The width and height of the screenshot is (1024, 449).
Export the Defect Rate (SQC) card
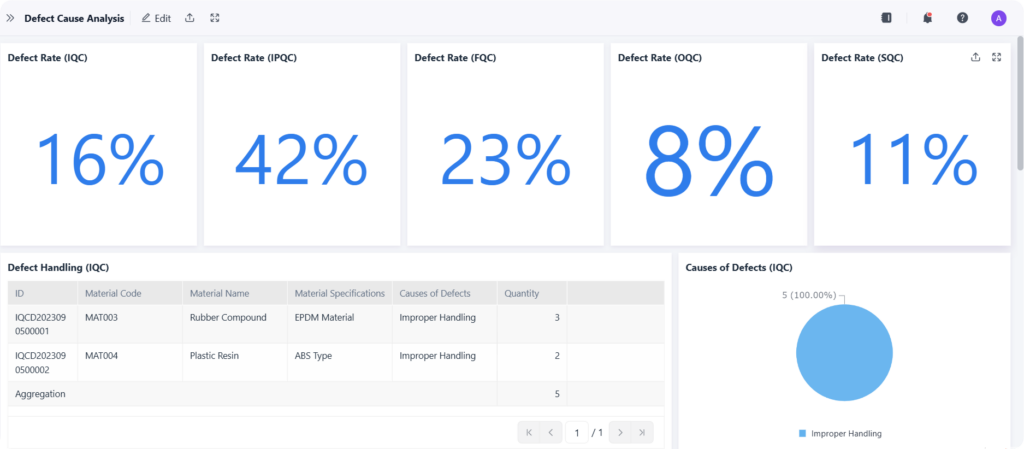click(975, 57)
